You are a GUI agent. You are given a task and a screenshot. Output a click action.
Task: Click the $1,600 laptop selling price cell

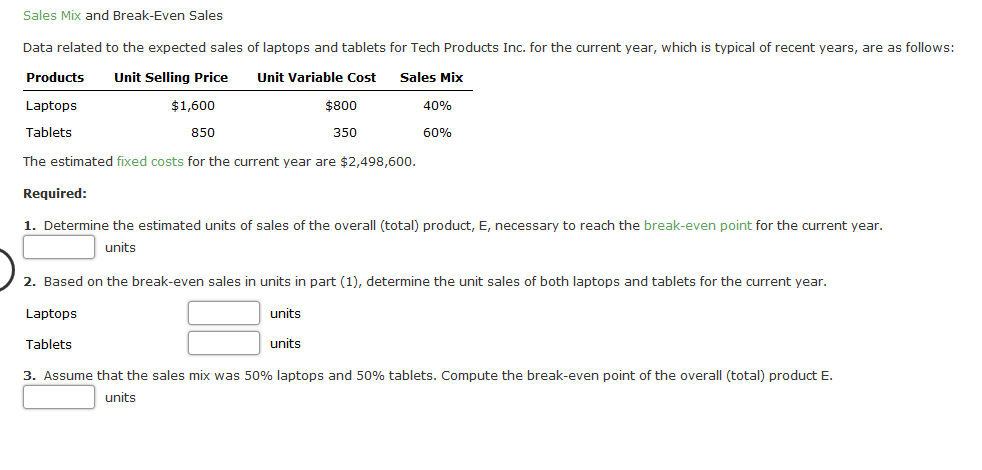pos(193,106)
